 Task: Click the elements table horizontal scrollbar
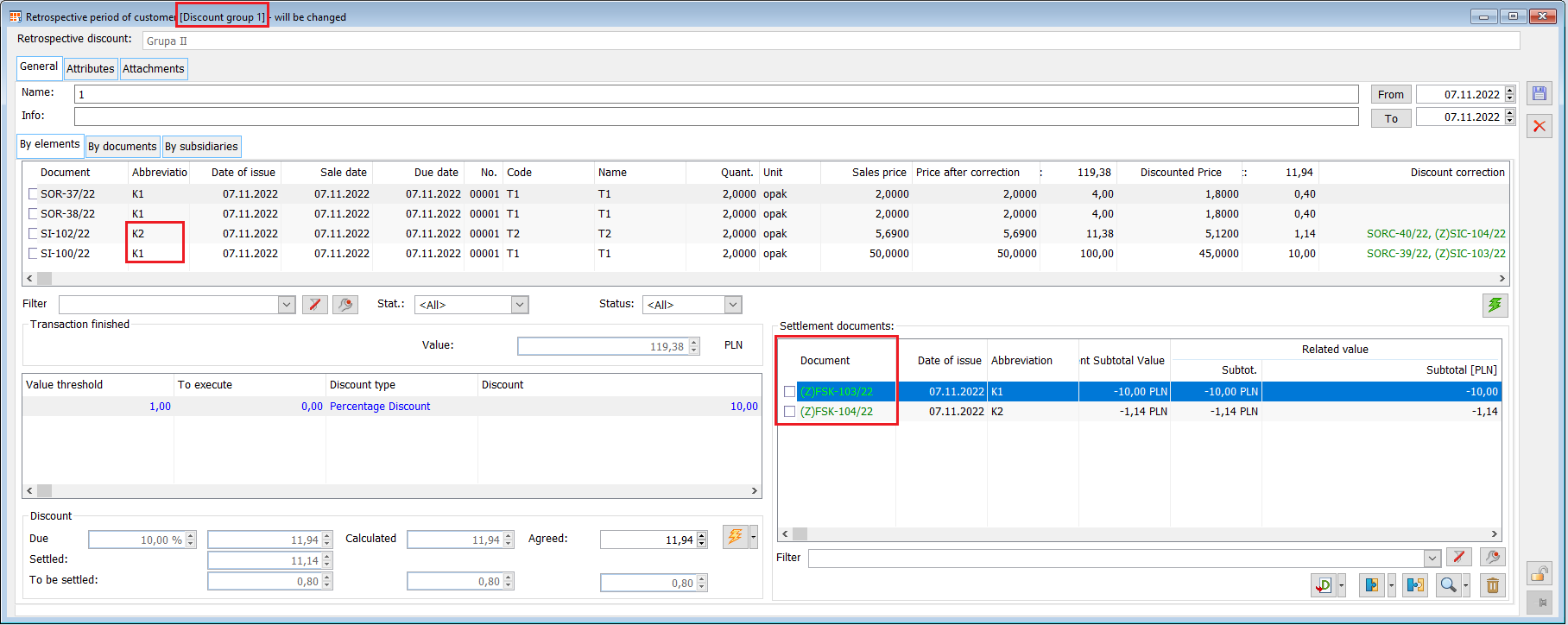tap(766, 278)
